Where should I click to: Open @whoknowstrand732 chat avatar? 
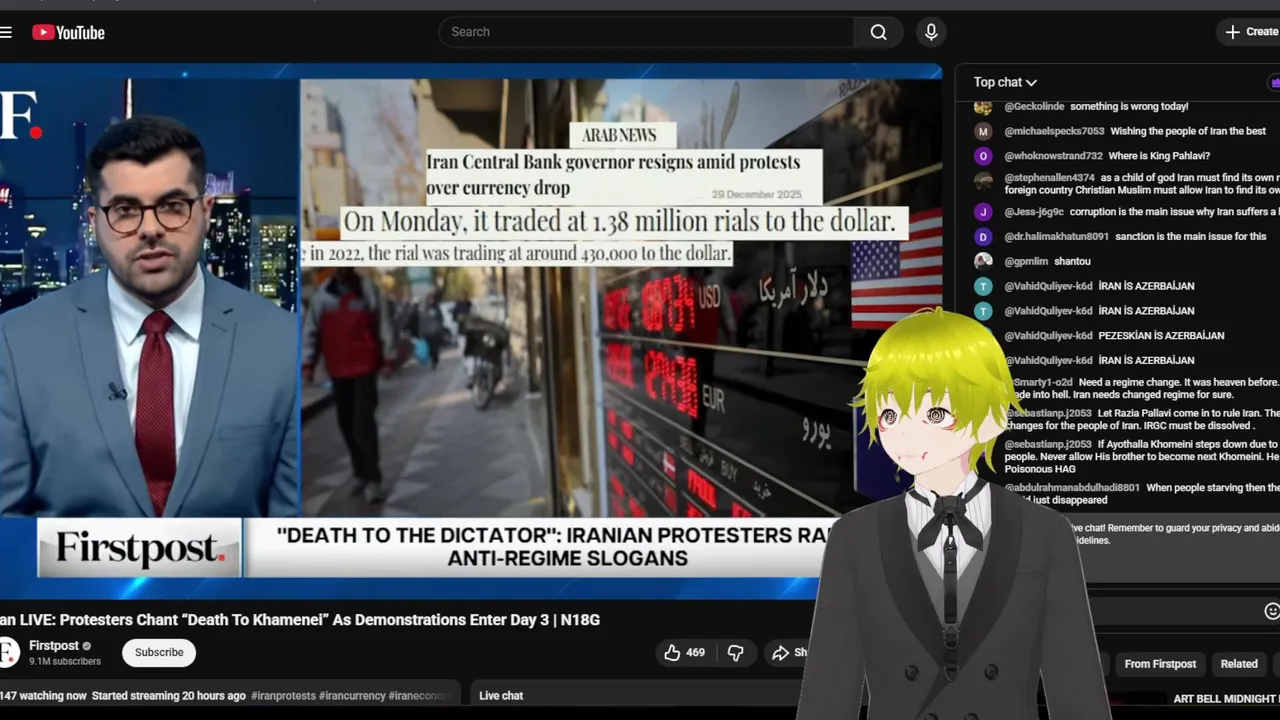coord(983,156)
